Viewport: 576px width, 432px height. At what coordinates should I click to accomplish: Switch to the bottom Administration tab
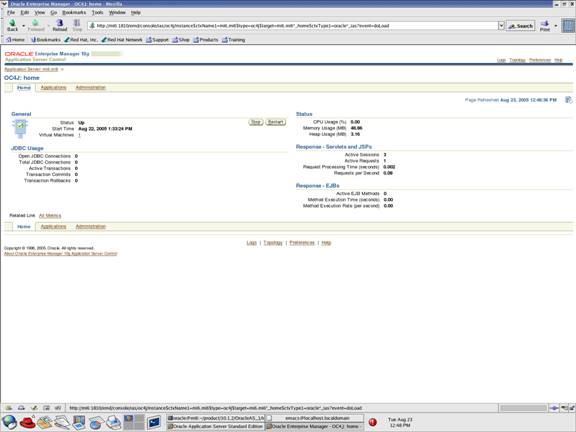(x=91, y=227)
